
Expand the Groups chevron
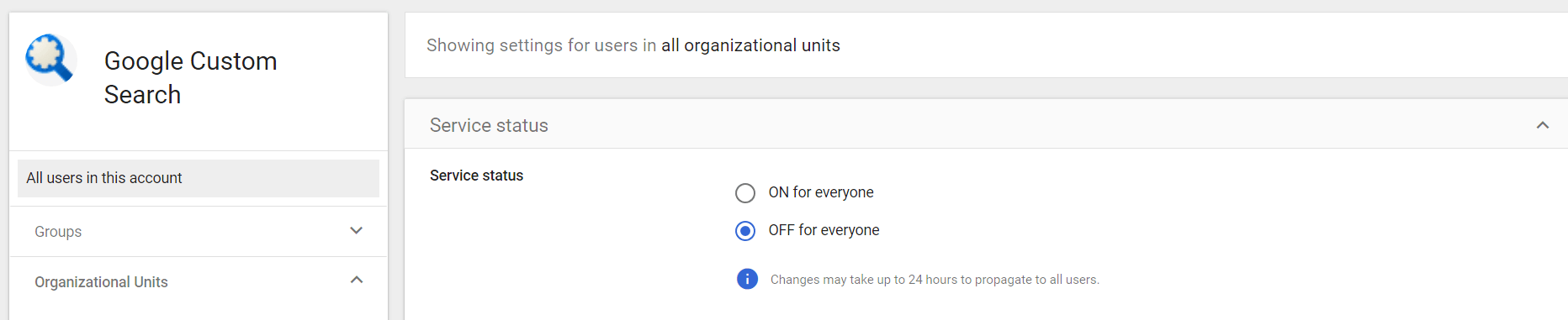point(357,230)
